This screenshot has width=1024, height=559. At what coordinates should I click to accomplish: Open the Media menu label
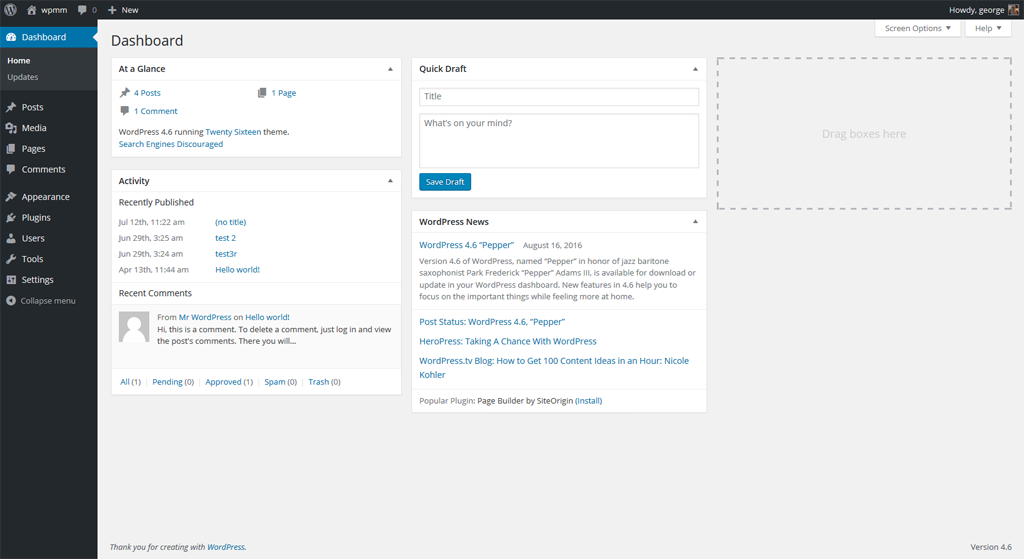tap(34, 128)
